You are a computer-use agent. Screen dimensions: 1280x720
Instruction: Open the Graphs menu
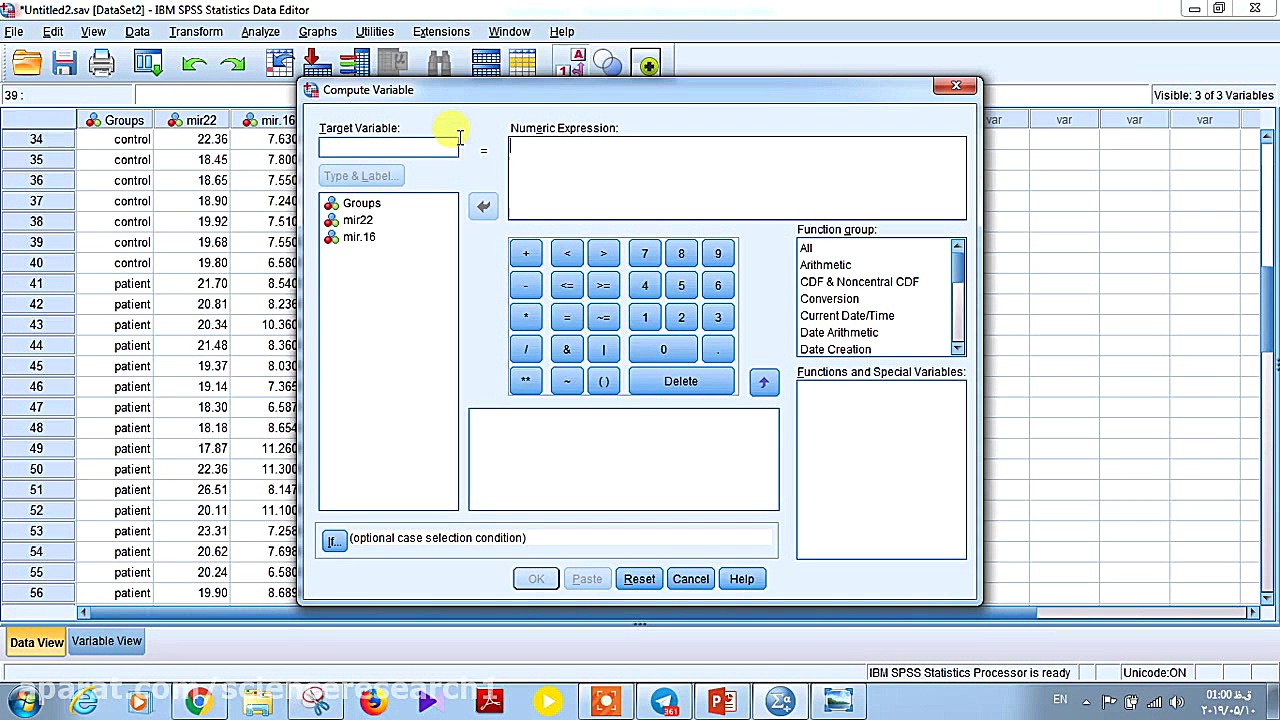[x=318, y=31]
